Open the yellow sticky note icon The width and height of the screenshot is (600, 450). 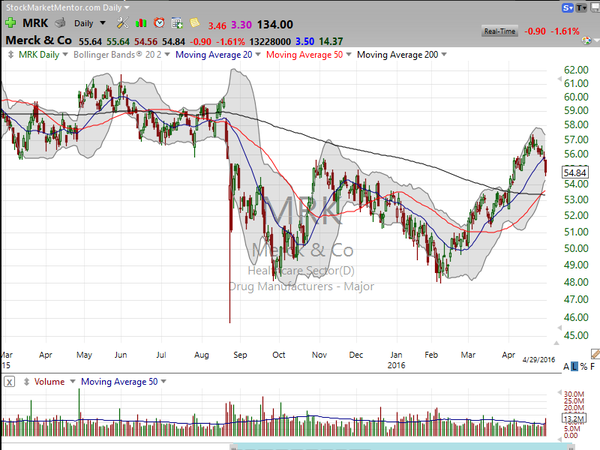point(195,23)
